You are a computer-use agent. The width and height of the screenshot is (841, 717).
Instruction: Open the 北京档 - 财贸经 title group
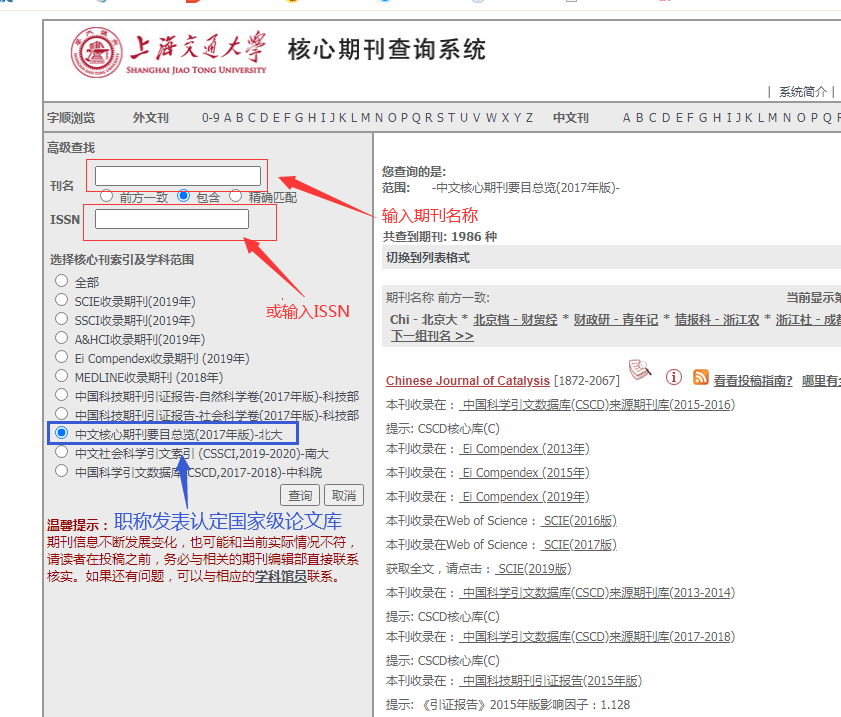[515, 320]
